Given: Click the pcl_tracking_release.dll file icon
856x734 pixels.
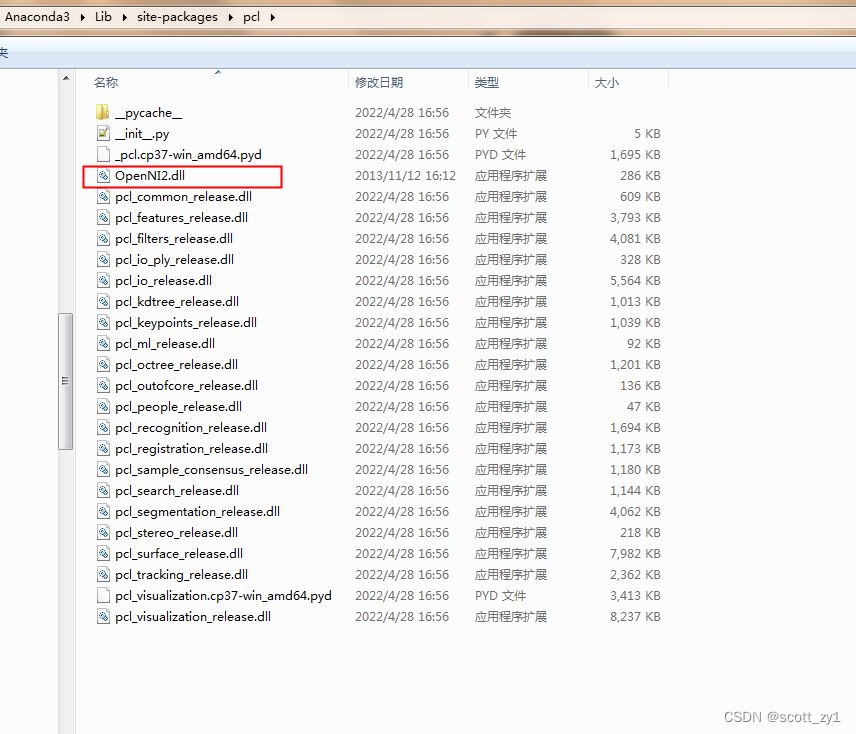Looking at the screenshot, I should click(x=103, y=575).
